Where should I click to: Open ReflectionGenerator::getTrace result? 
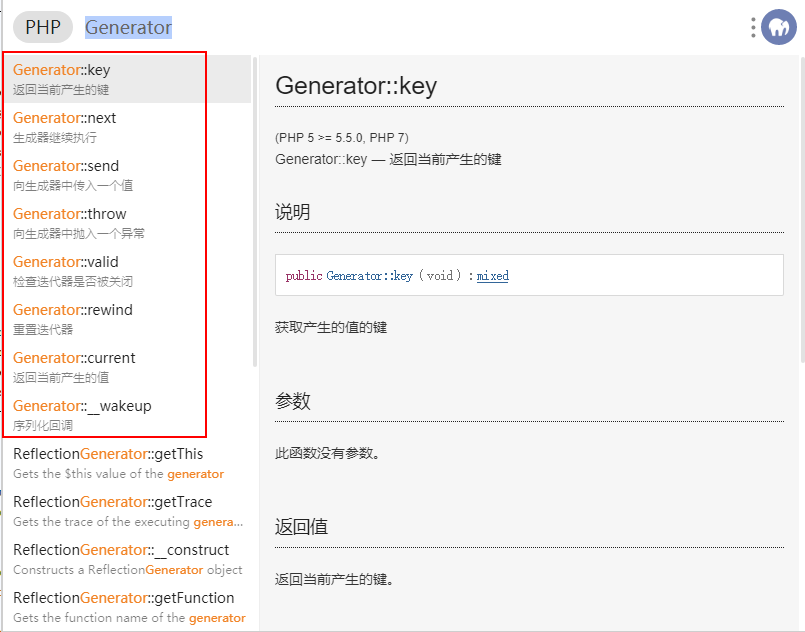127,511
